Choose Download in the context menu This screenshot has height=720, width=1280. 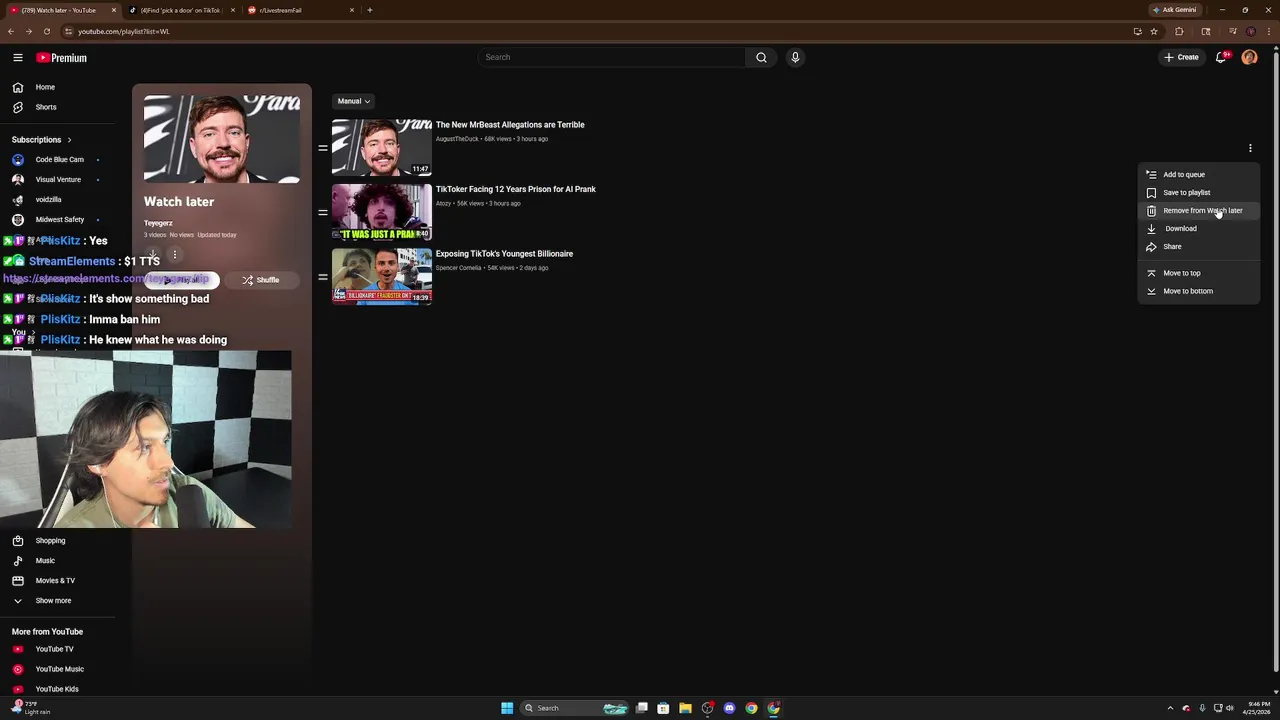[x=1198, y=229]
